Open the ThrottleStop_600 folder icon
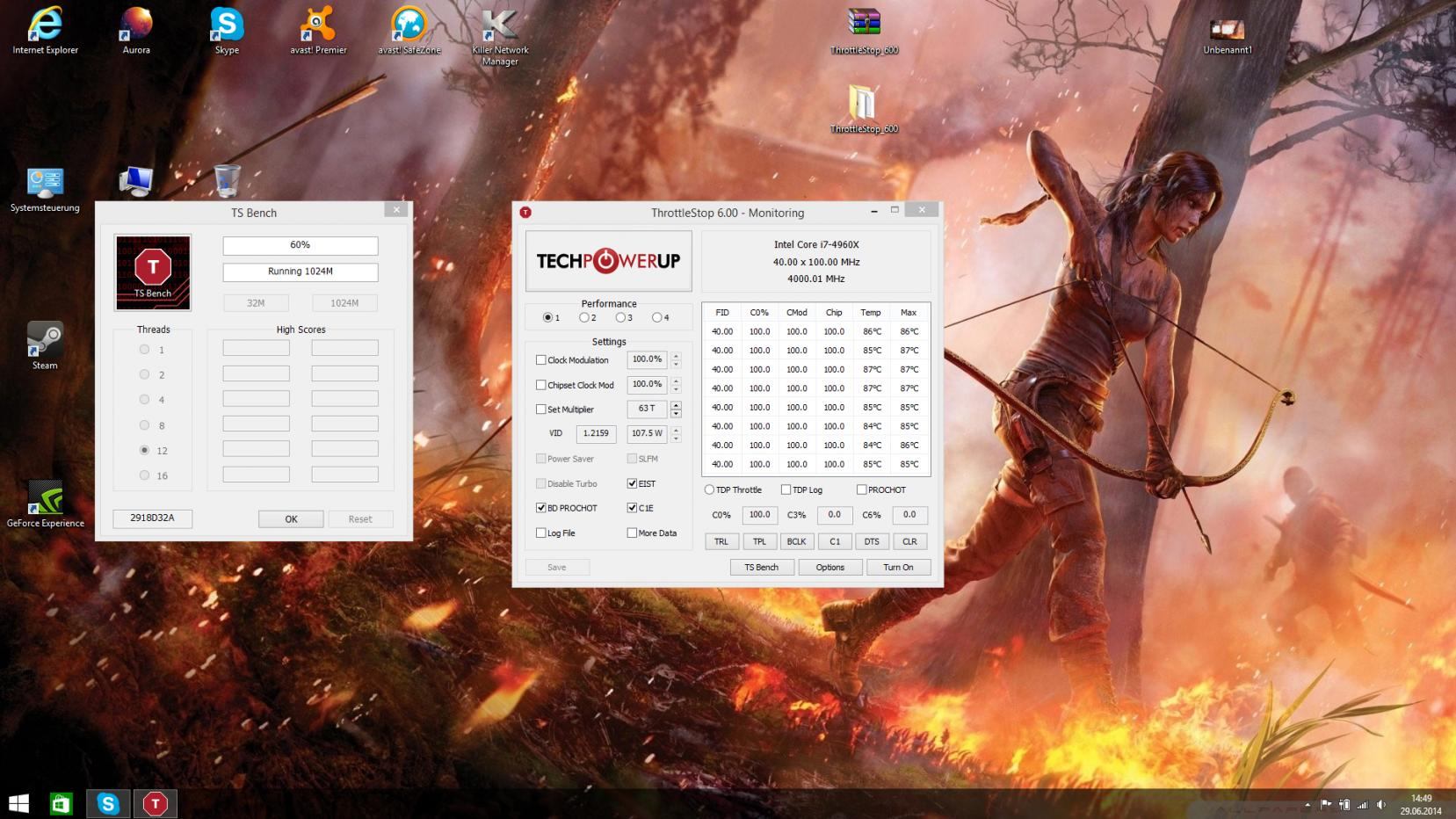The image size is (1456, 819). (x=864, y=109)
